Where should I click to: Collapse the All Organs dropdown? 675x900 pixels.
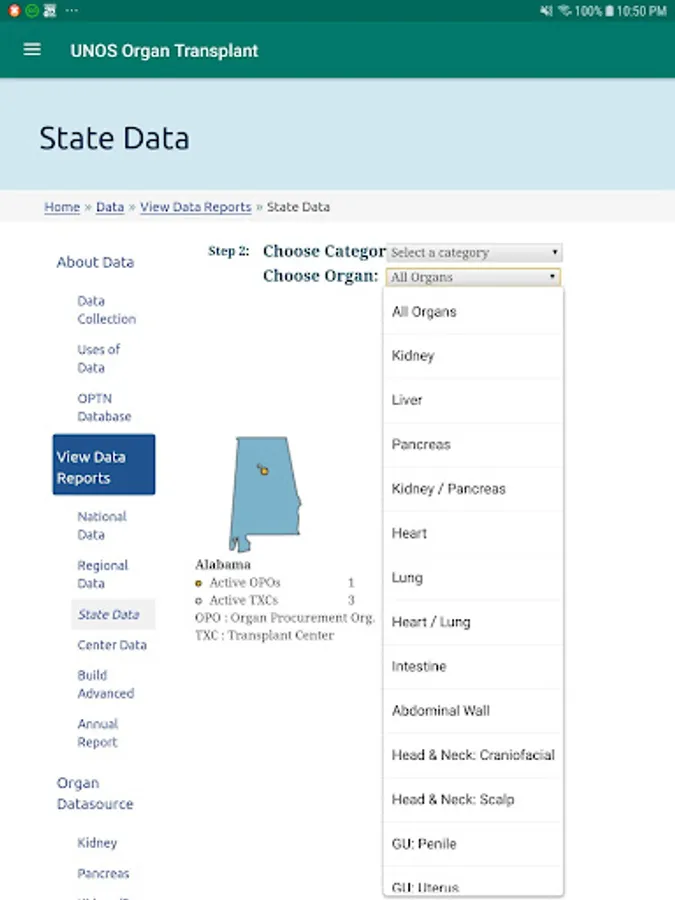(474, 277)
